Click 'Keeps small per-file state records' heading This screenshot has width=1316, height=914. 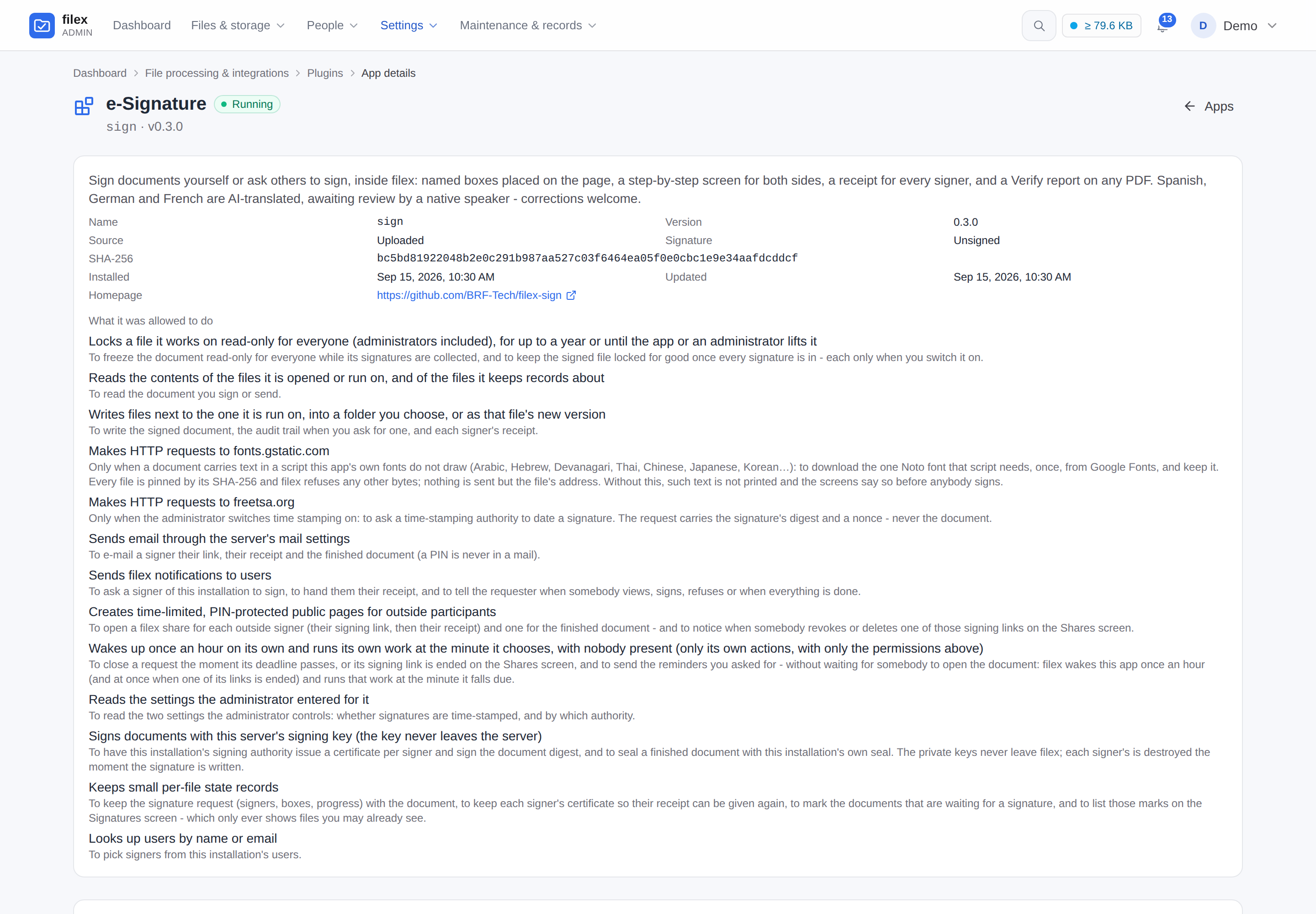(183, 787)
